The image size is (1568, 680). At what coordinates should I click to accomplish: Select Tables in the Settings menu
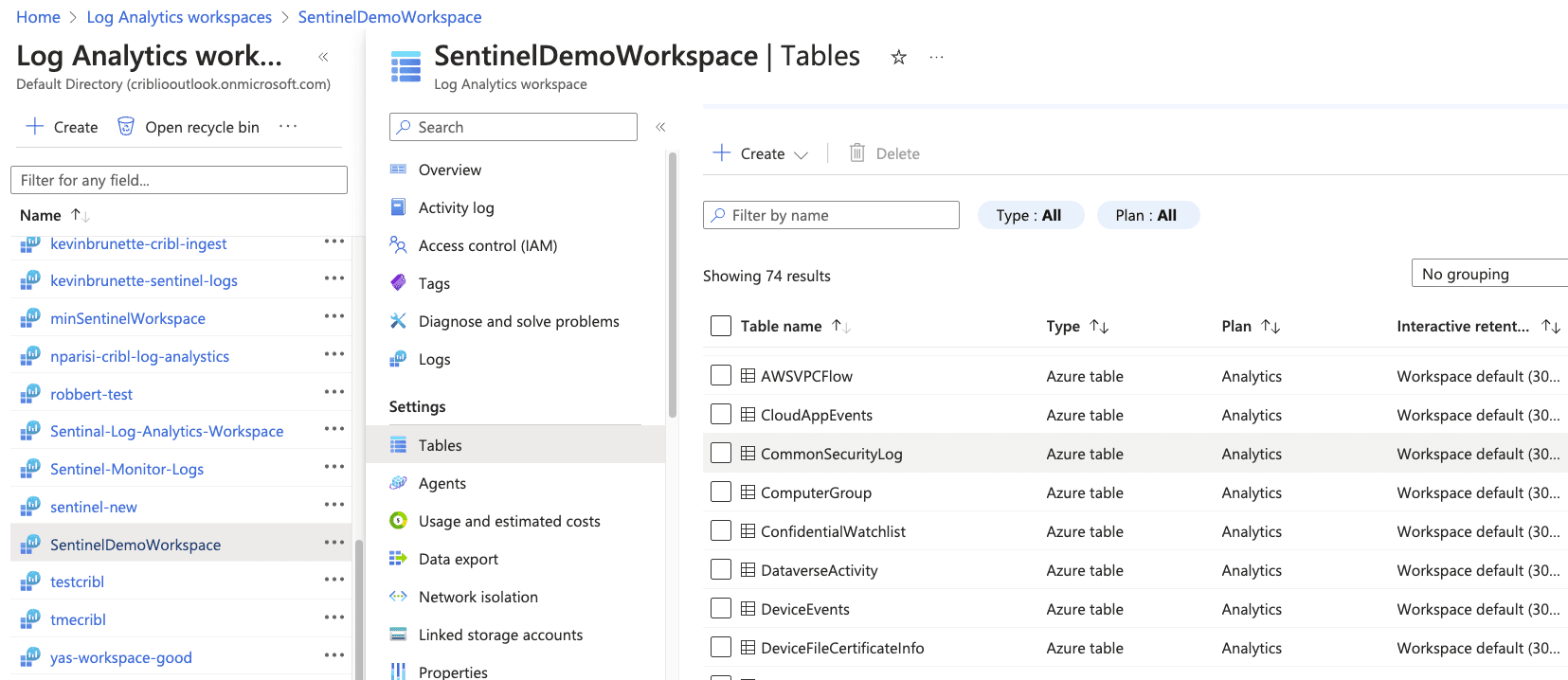(440, 445)
